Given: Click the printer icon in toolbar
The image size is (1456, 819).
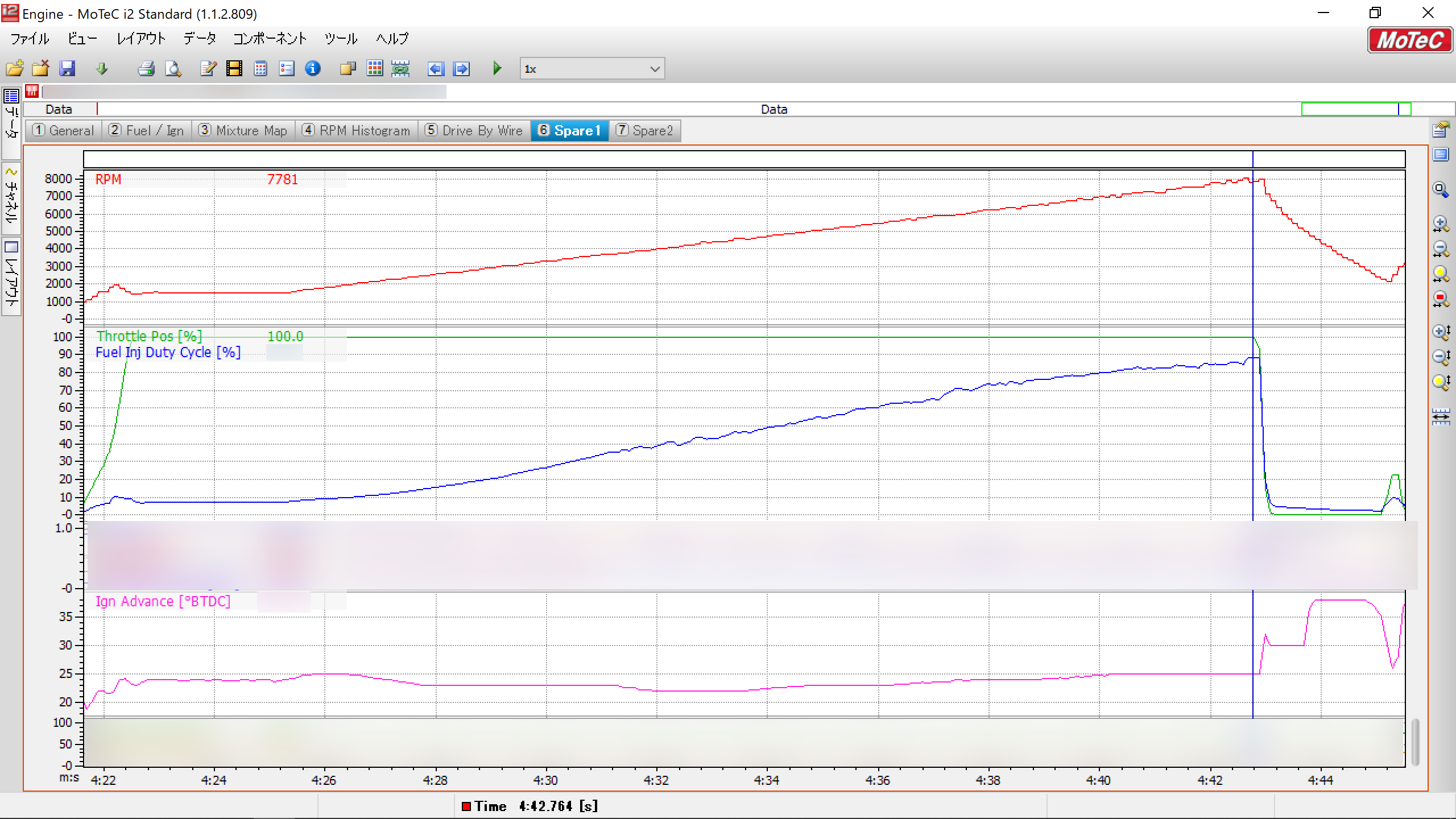Looking at the screenshot, I should pos(146,69).
